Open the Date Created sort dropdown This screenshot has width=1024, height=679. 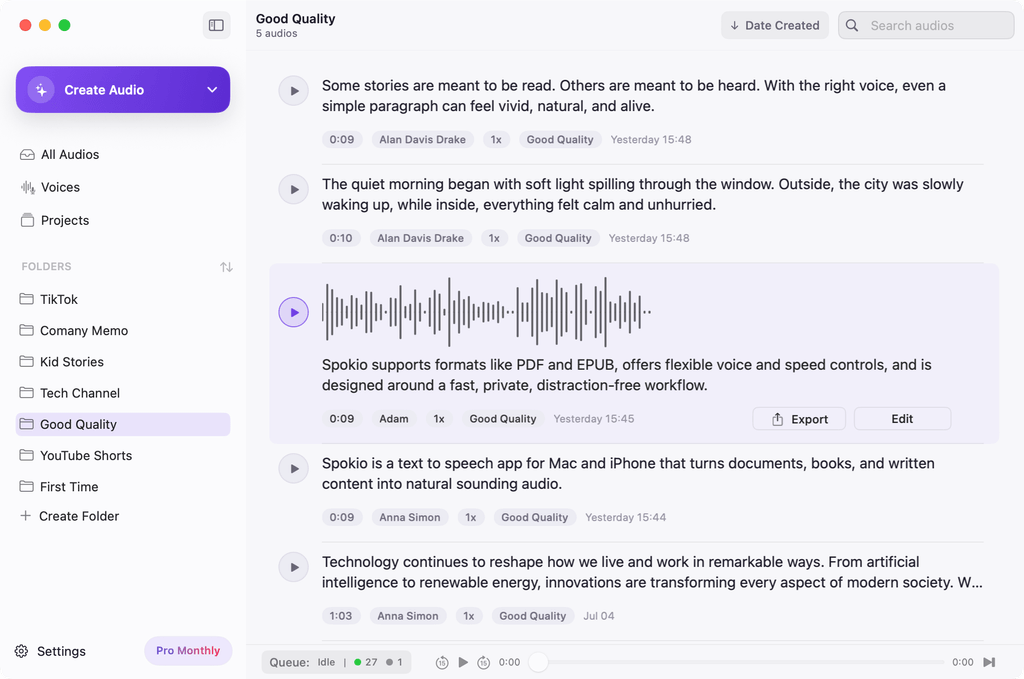click(x=775, y=25)
